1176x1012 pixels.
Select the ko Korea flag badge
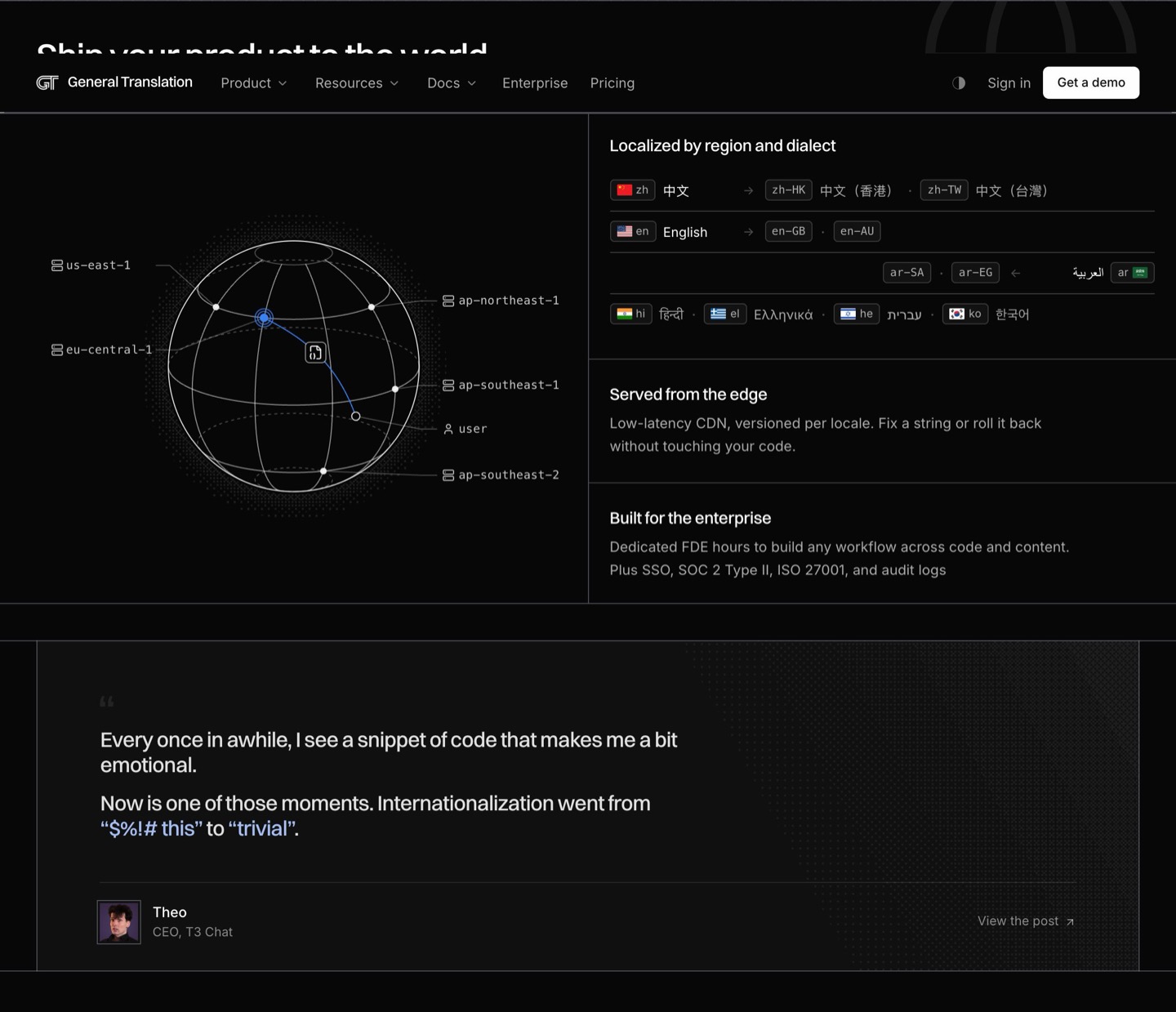[x=965, y=314]
